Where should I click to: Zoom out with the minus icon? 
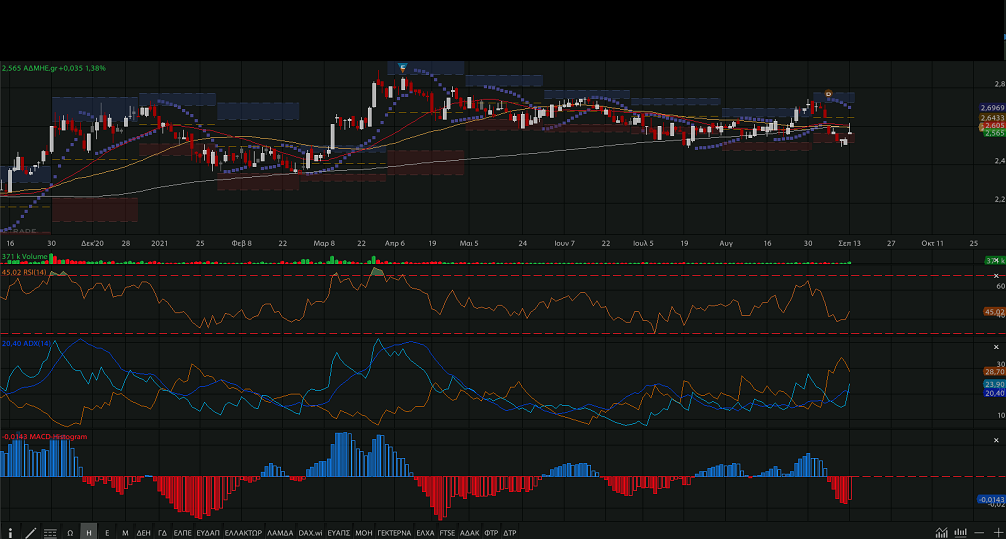[x=980, y=532]
